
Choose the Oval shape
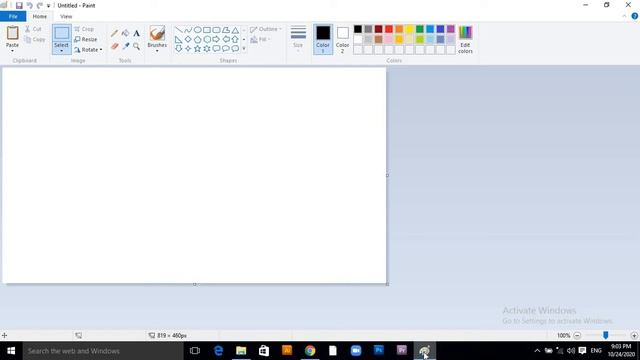pos(198,30)
